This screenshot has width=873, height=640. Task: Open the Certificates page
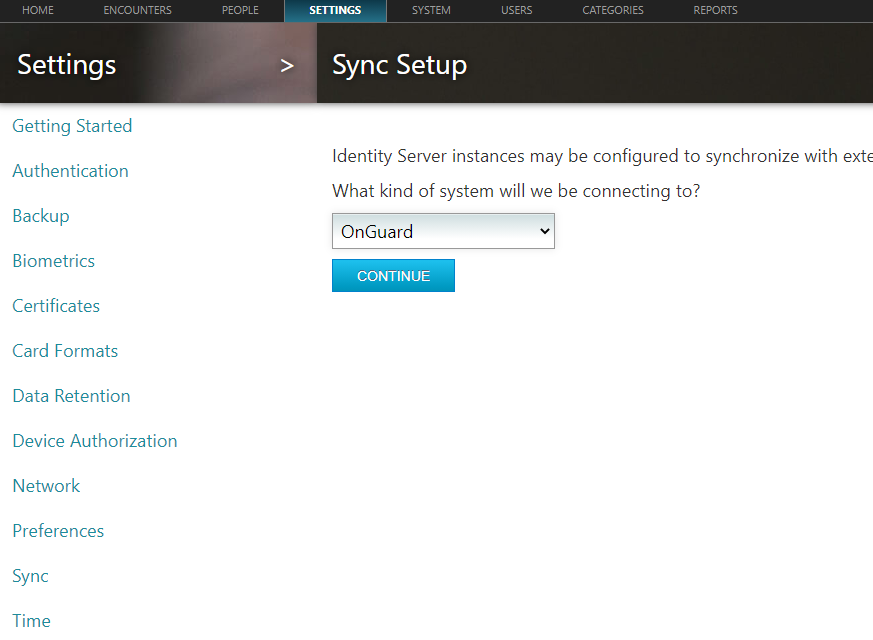click(56, 306)
